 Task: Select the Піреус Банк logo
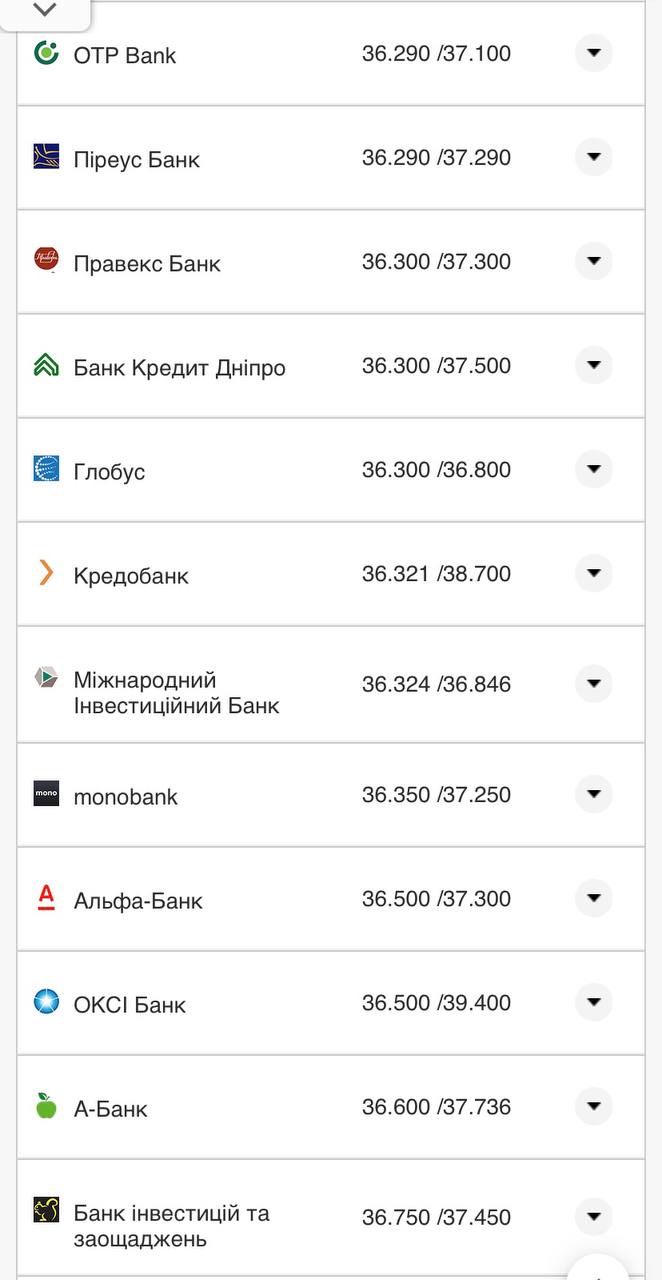tap(45, 158)
